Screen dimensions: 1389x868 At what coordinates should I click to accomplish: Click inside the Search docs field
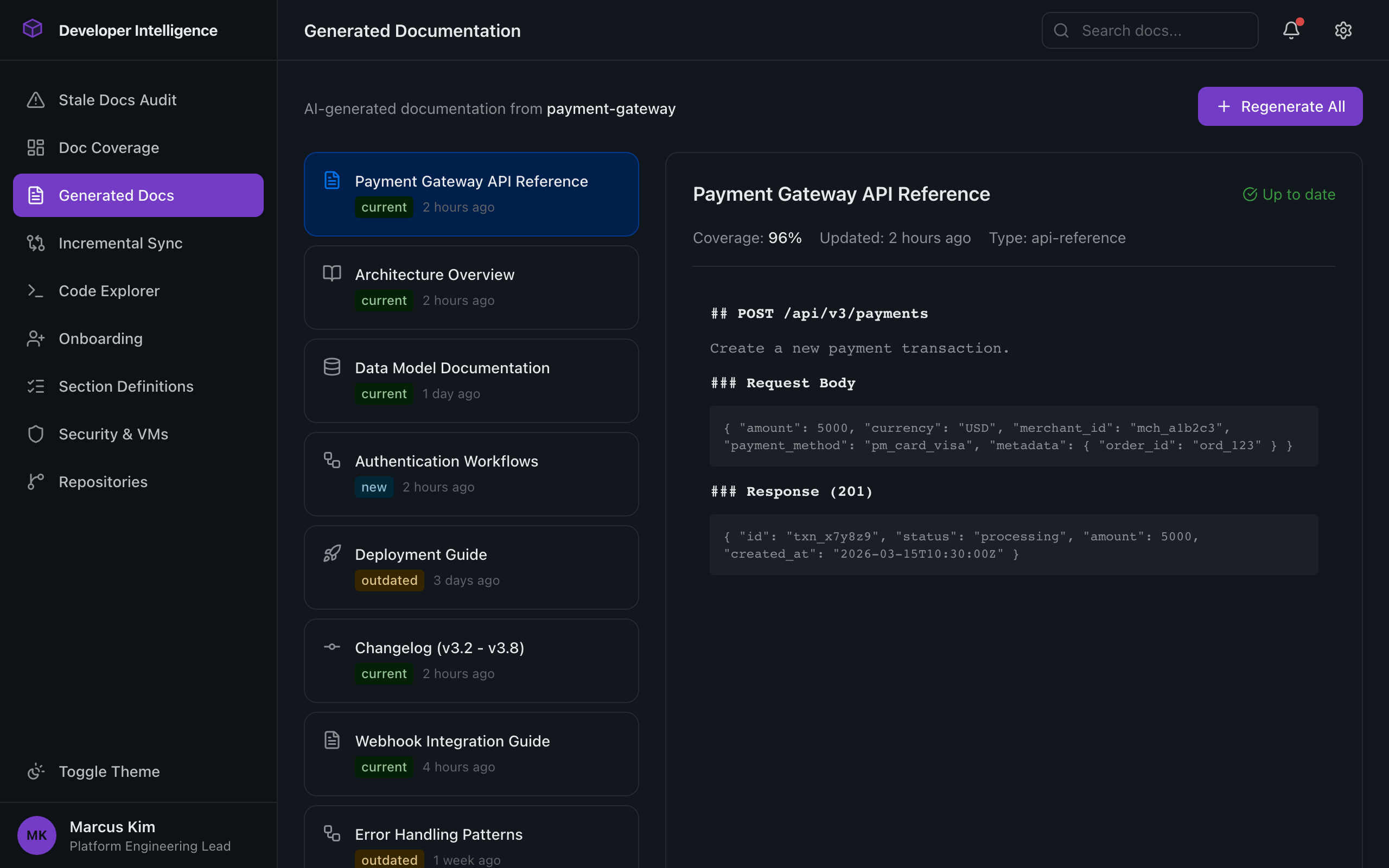[1148, 30]
